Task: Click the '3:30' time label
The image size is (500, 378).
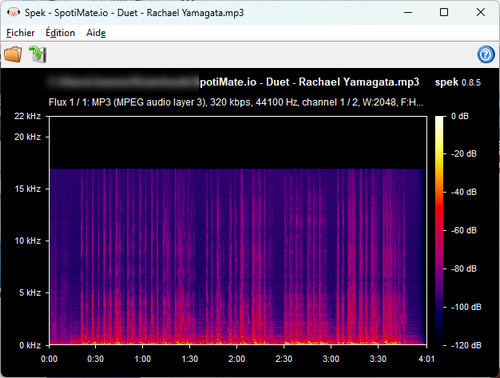Action: (378, 359)
